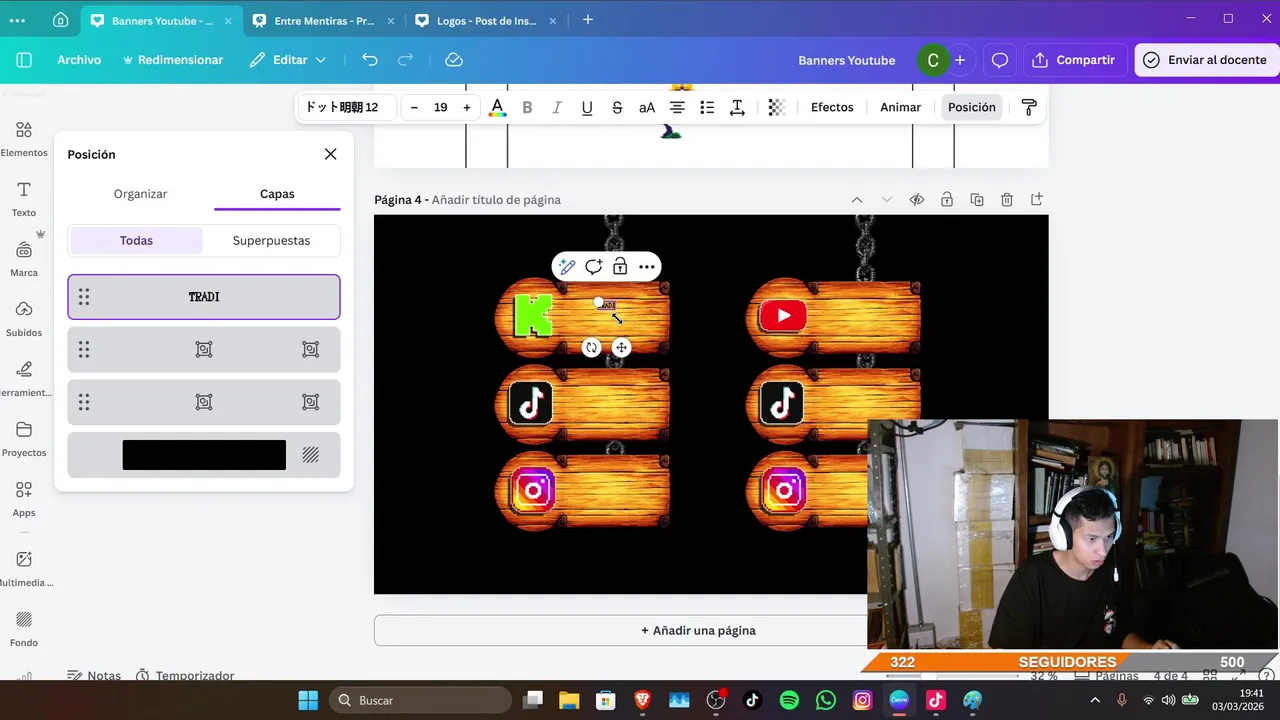Lock page 4 with padlock icon
The image size is (1280, 720).
(x=946, y=200)
